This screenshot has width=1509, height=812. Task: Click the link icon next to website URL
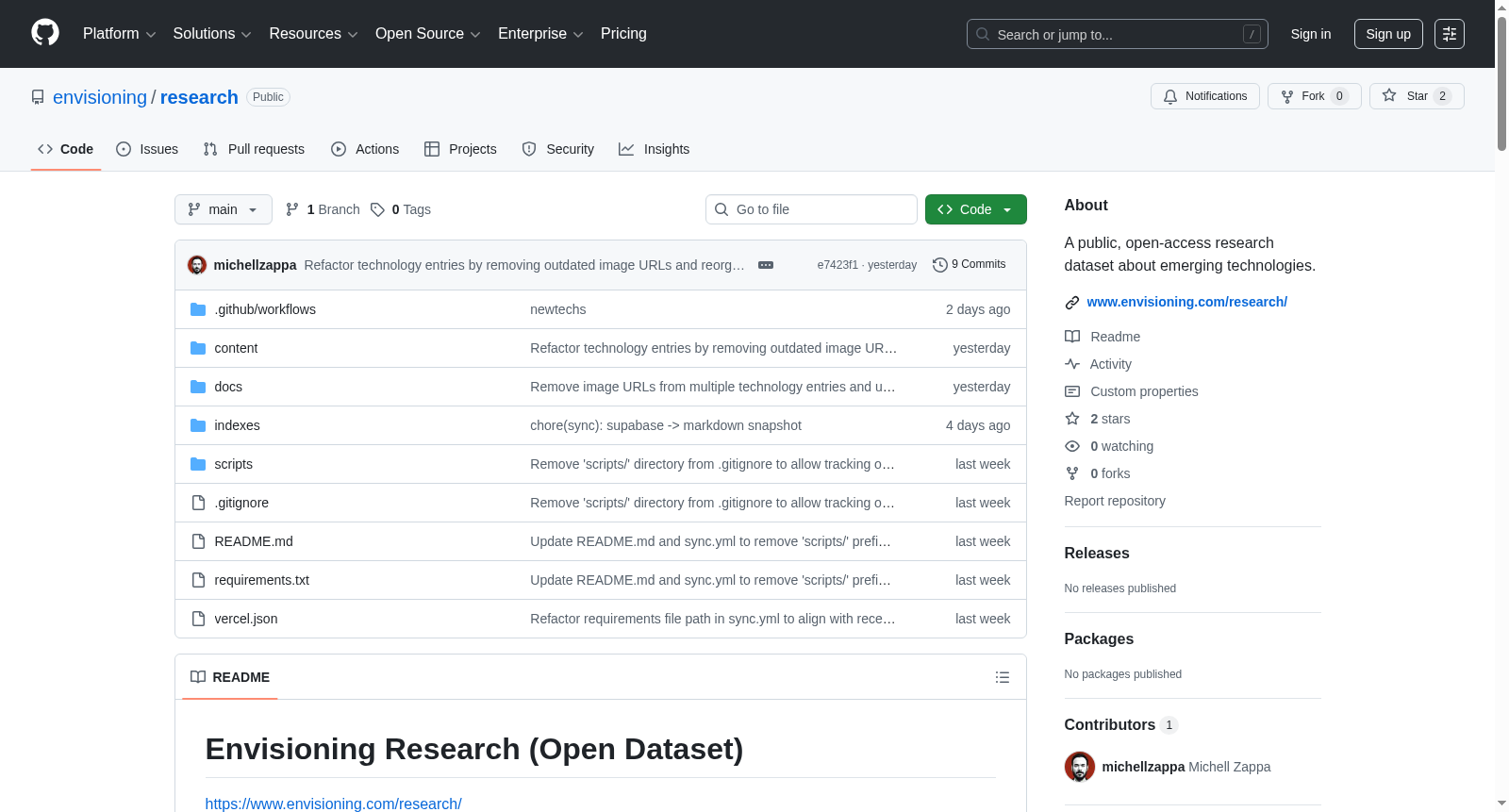tap(1072, 303)
